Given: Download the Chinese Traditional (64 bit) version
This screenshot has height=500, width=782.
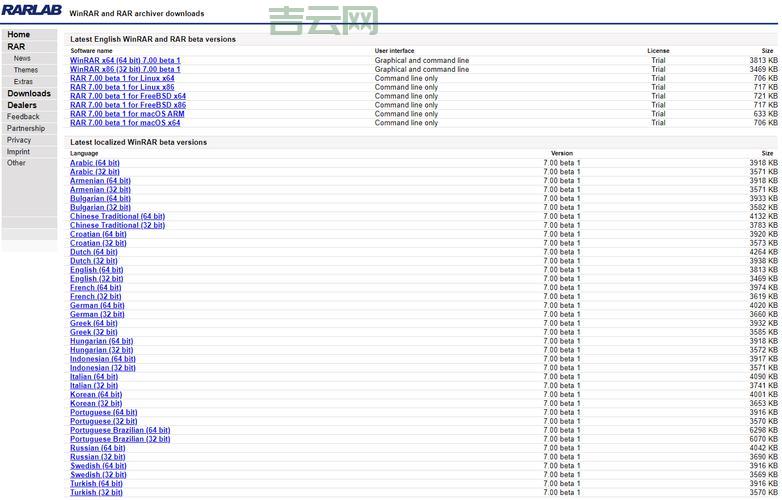Looking at the screenshot, I should tap(117, 216).
